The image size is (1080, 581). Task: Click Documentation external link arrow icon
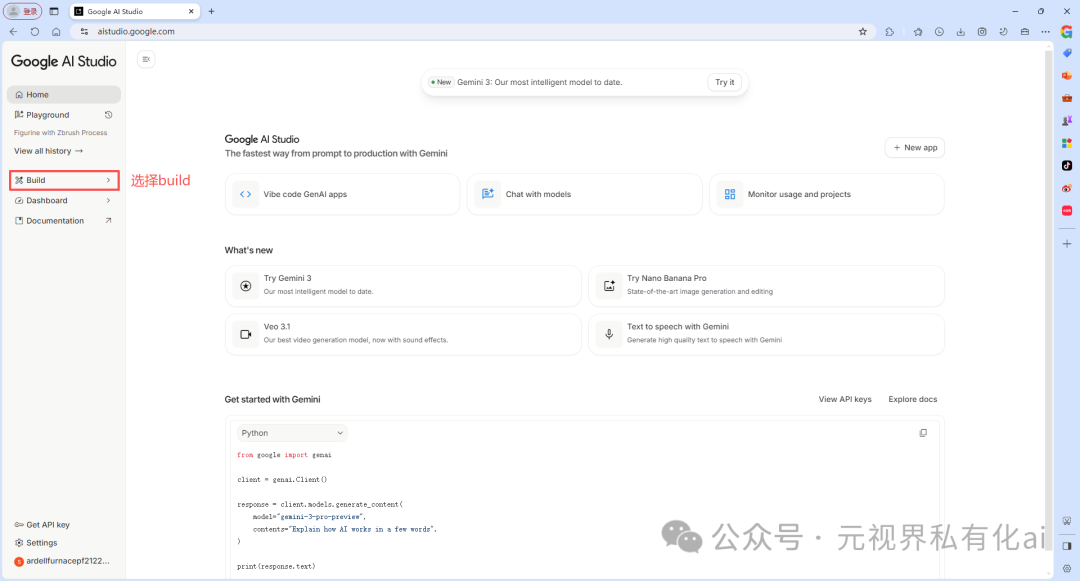click(108, 221)
